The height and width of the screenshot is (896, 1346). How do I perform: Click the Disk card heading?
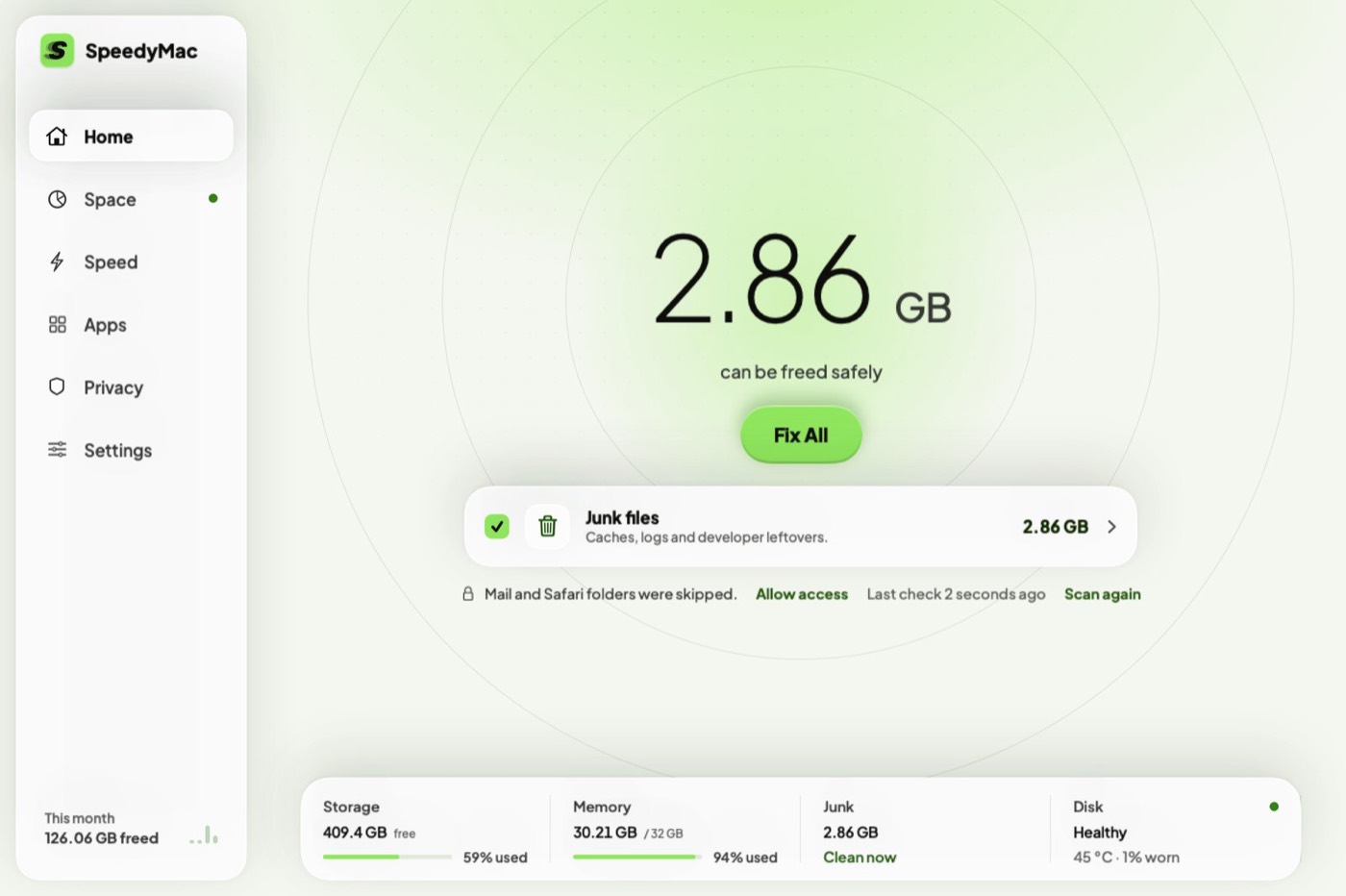coord(1087,807)
